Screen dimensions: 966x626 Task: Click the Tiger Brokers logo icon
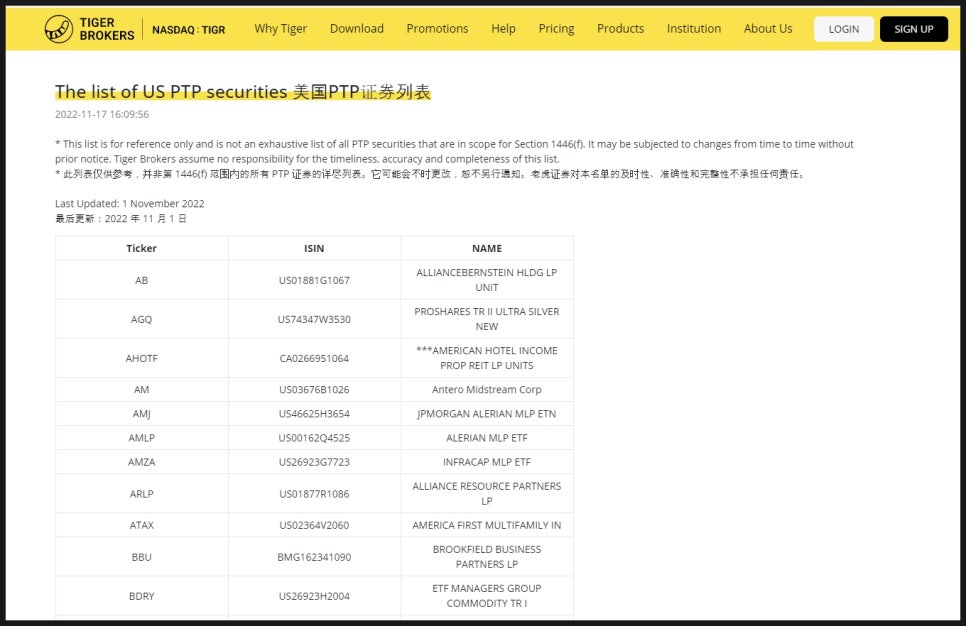59,29
